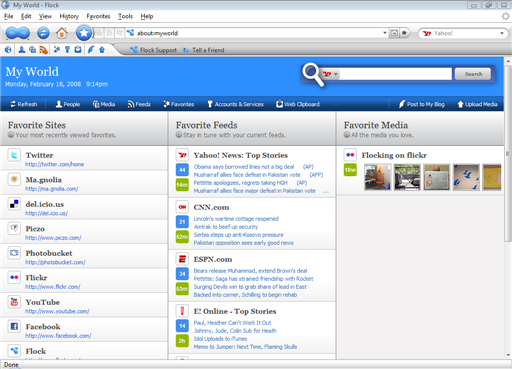This screenshot has height=369, width=512.
Task: Open the File menu
Action: [9, 16]
